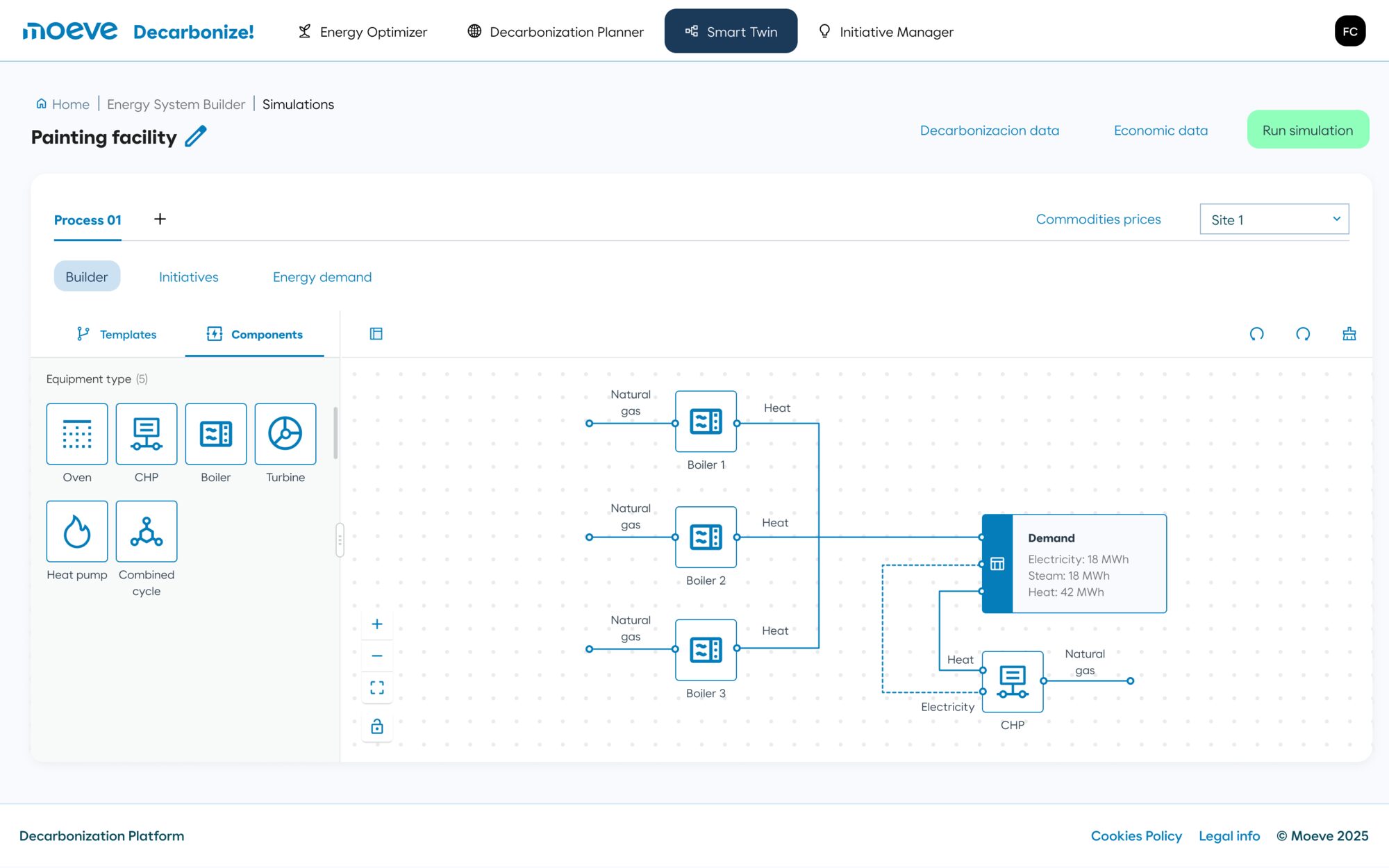Select the Builder sub-tab
This screenshot has height=868, width=1389.
87,276
